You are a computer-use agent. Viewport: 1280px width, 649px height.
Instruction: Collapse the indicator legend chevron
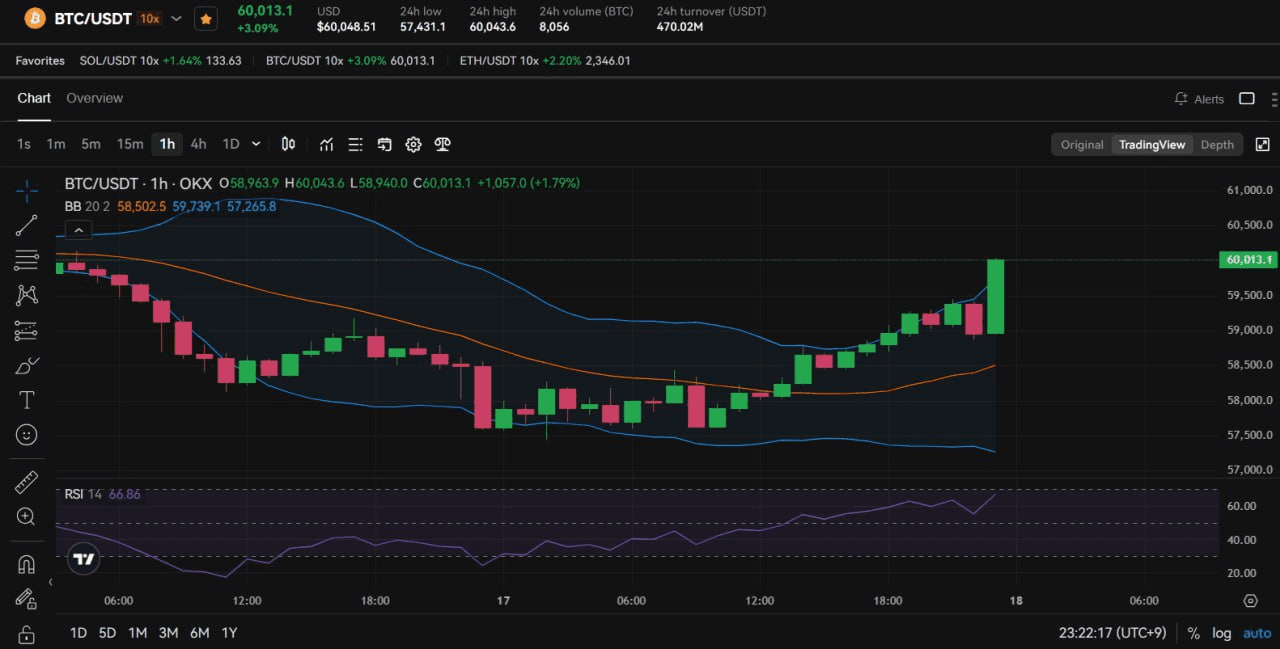(78, 230)
